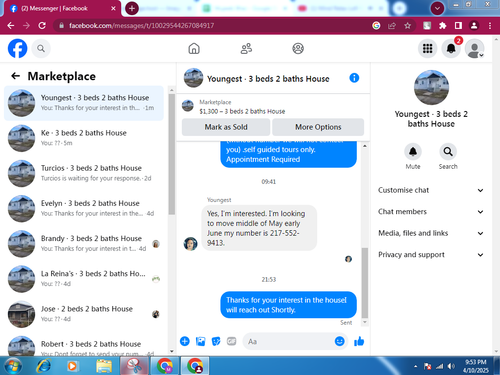
Task: Send a thumbs-up like
Action: 359,341
